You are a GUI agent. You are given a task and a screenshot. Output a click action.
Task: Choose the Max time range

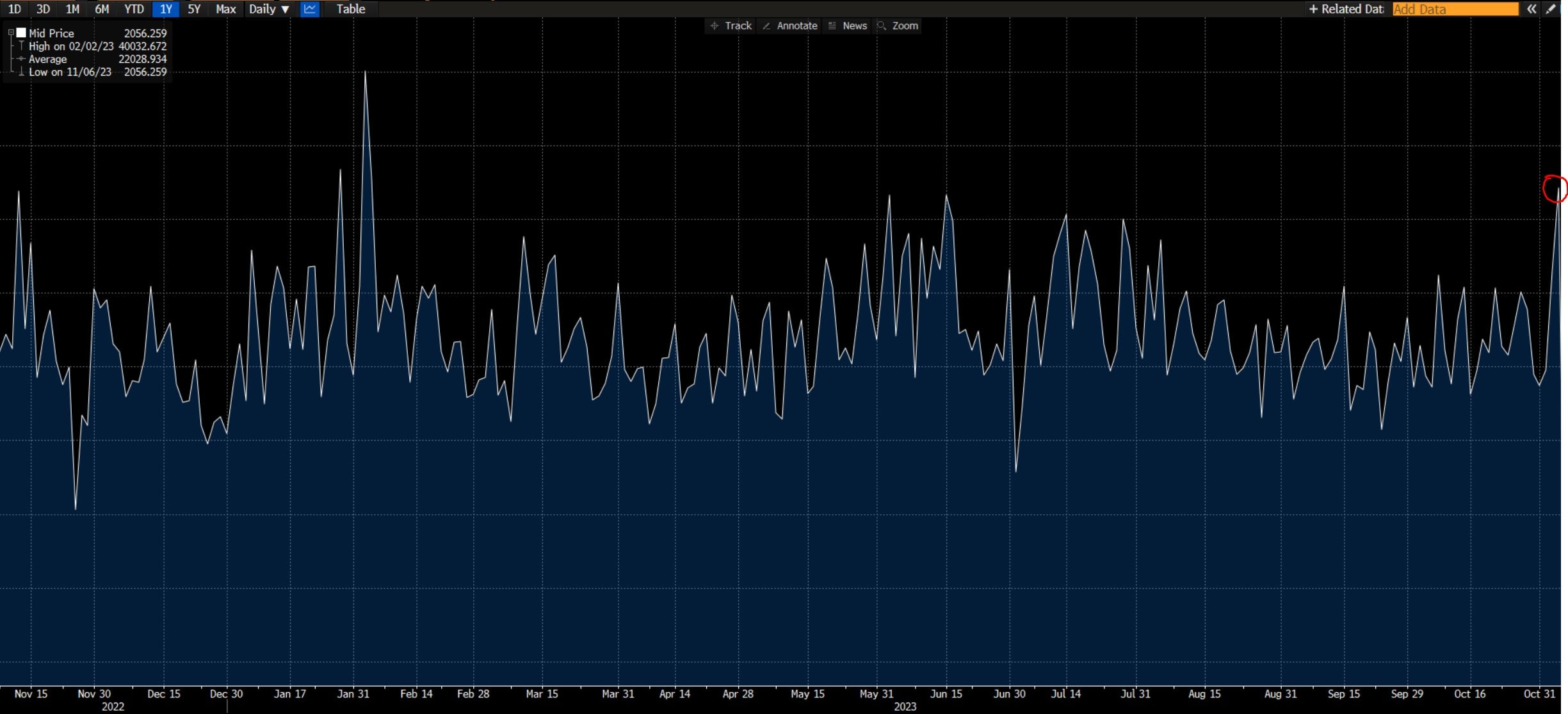coord(225,9)
